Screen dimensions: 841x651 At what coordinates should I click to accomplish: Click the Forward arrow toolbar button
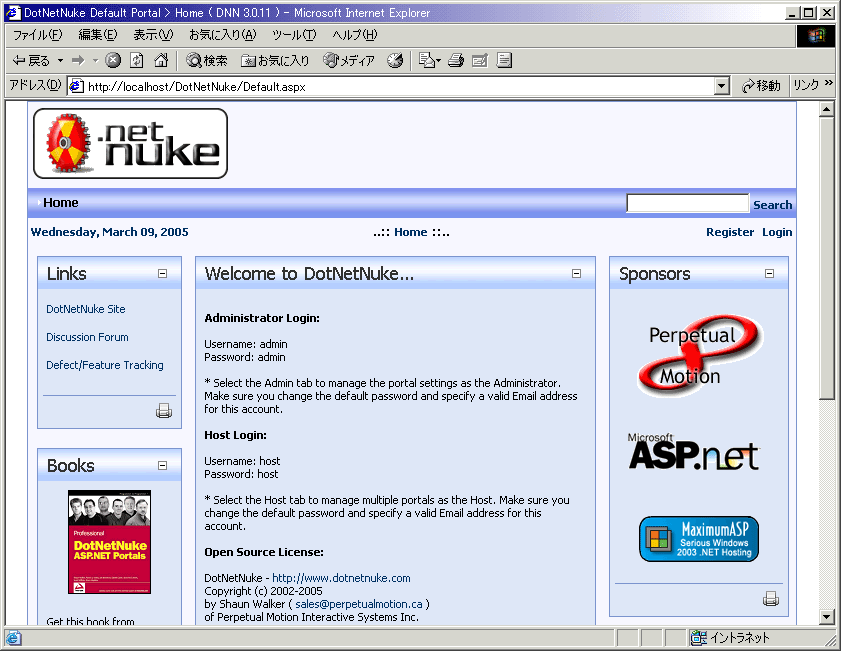click(x=78, y=61)
